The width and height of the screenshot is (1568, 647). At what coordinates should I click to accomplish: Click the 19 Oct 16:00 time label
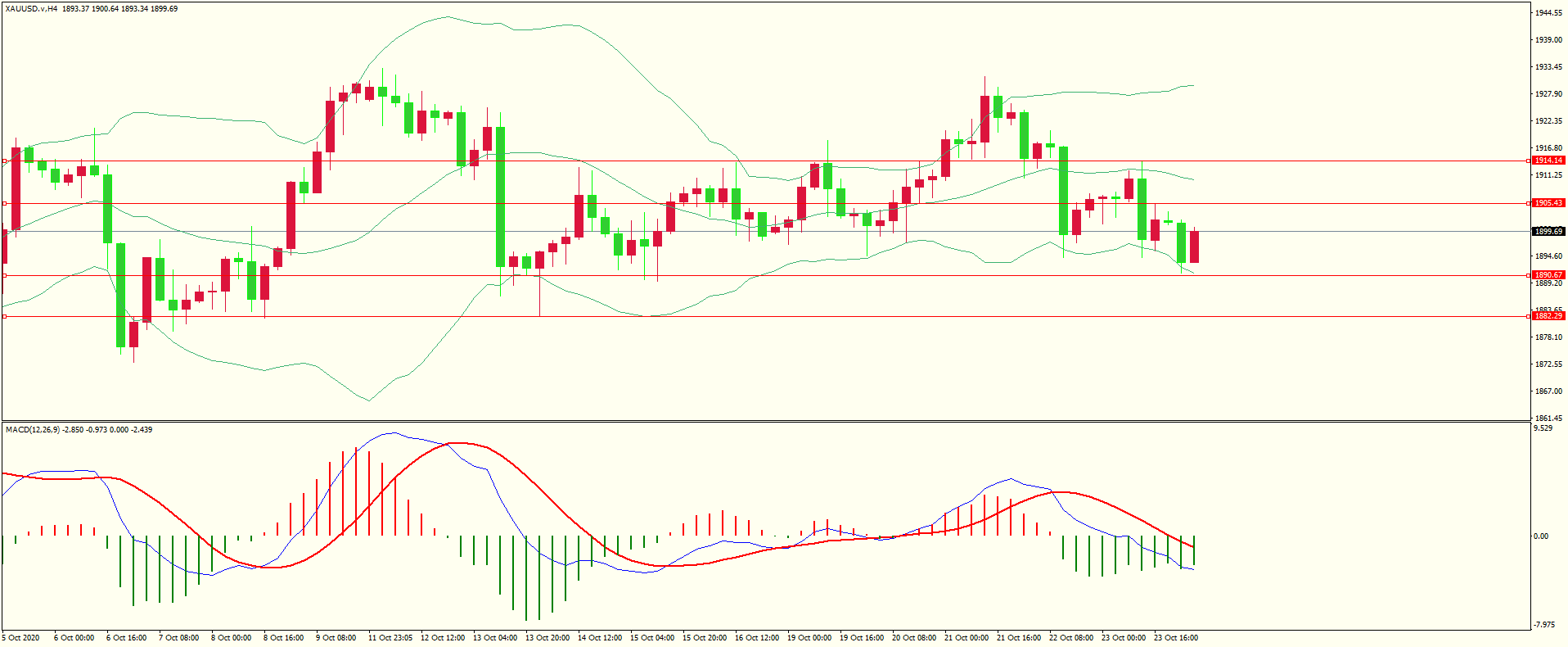[862, 638]
